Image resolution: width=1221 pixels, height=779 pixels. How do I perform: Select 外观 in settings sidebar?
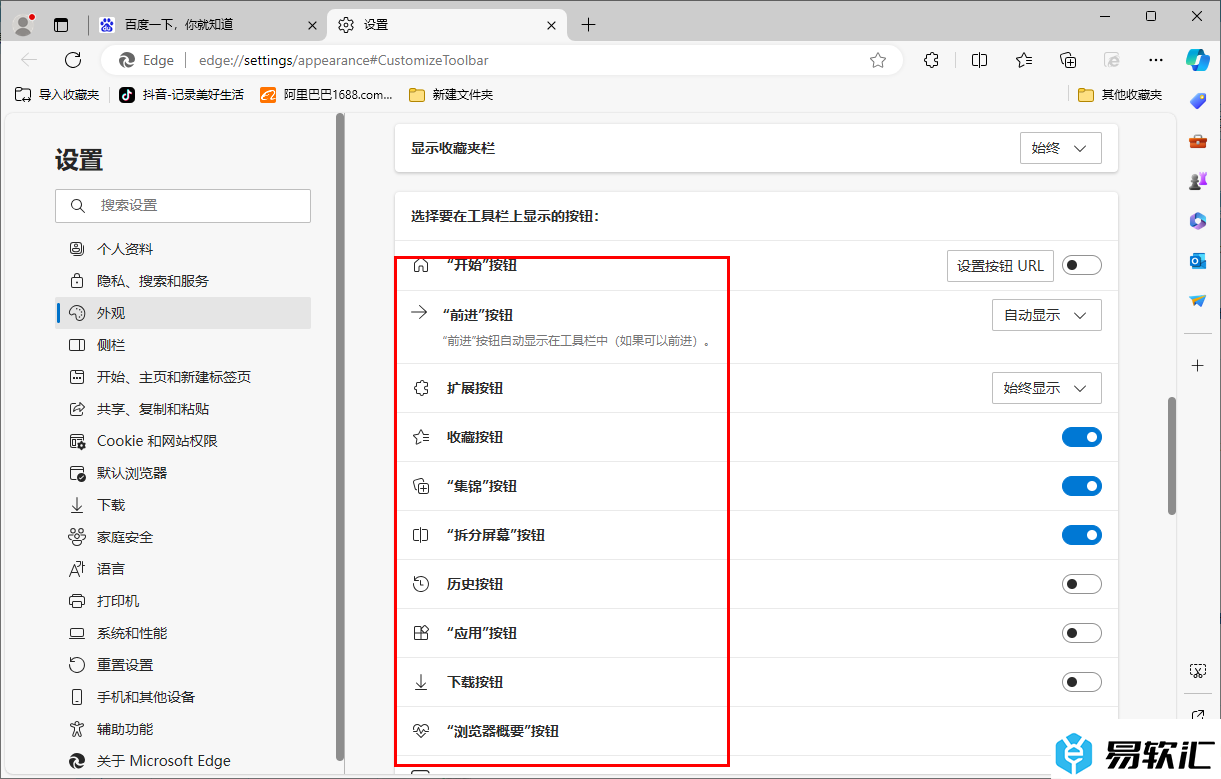coord(183,313)
